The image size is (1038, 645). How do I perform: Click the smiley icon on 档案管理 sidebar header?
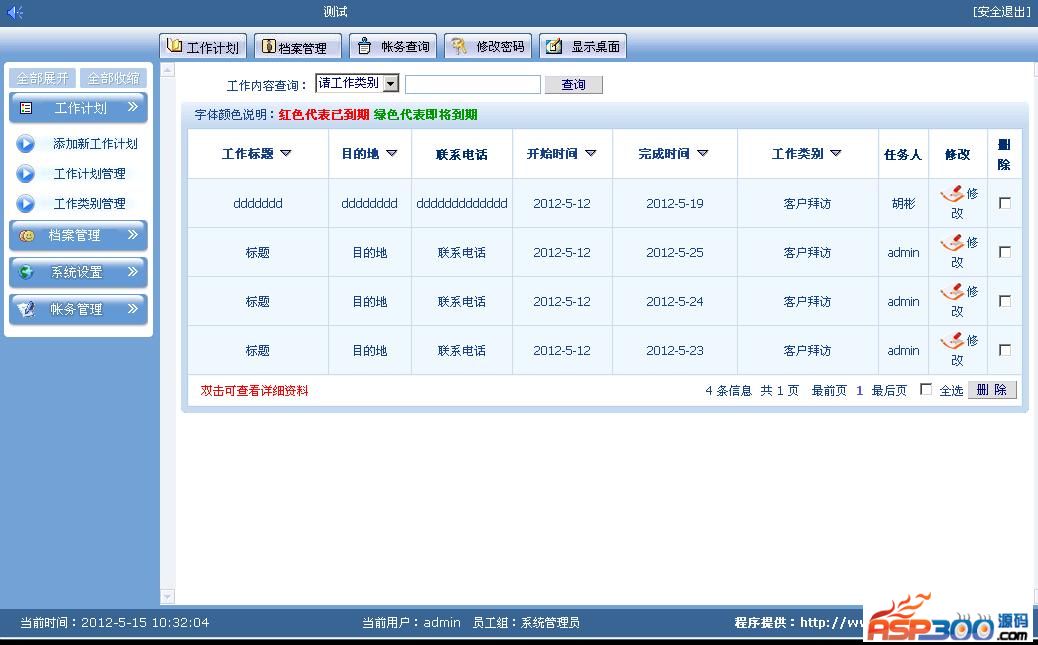point(26,236)
